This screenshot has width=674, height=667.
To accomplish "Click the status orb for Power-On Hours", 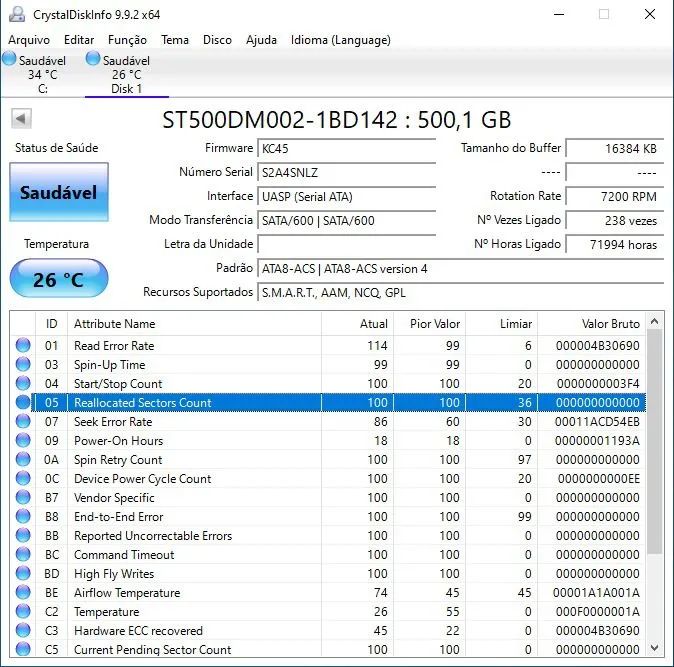I will [23, 440].
